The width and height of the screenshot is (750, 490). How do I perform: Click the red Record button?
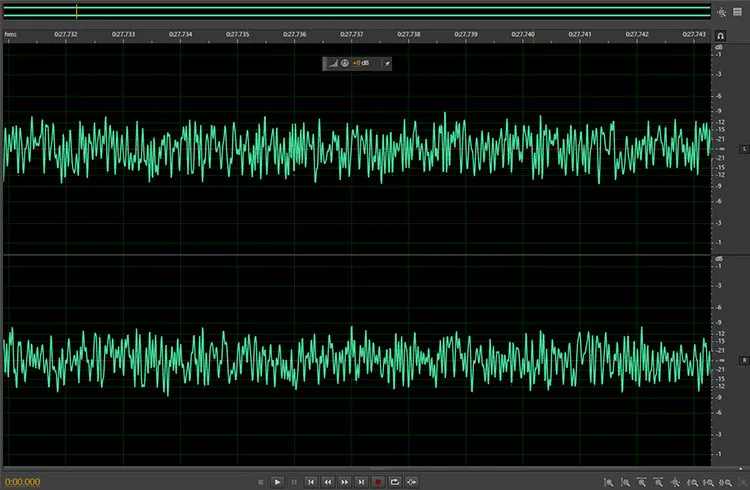378,482
